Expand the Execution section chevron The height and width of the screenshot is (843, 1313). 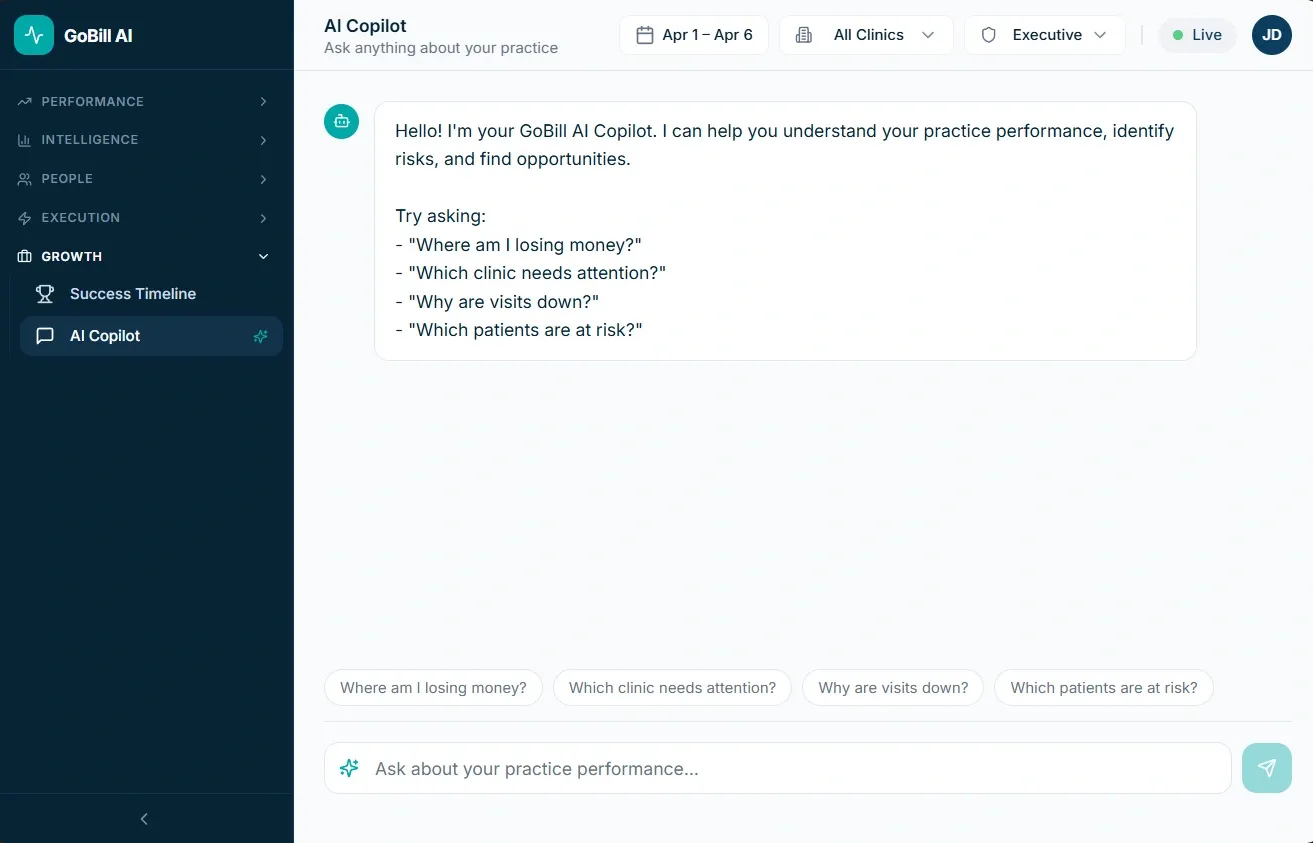[263, 218]
